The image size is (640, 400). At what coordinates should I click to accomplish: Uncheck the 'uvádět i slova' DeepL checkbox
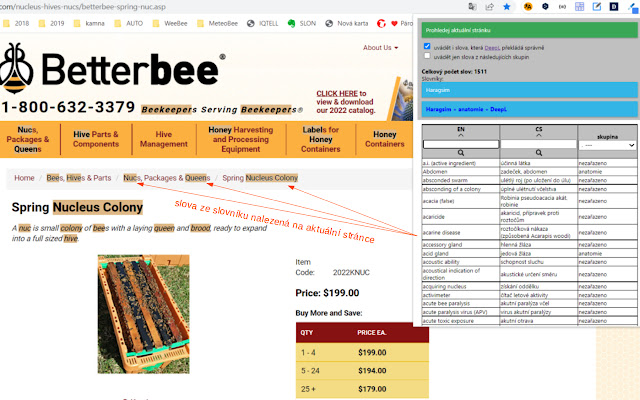(427, 46)
